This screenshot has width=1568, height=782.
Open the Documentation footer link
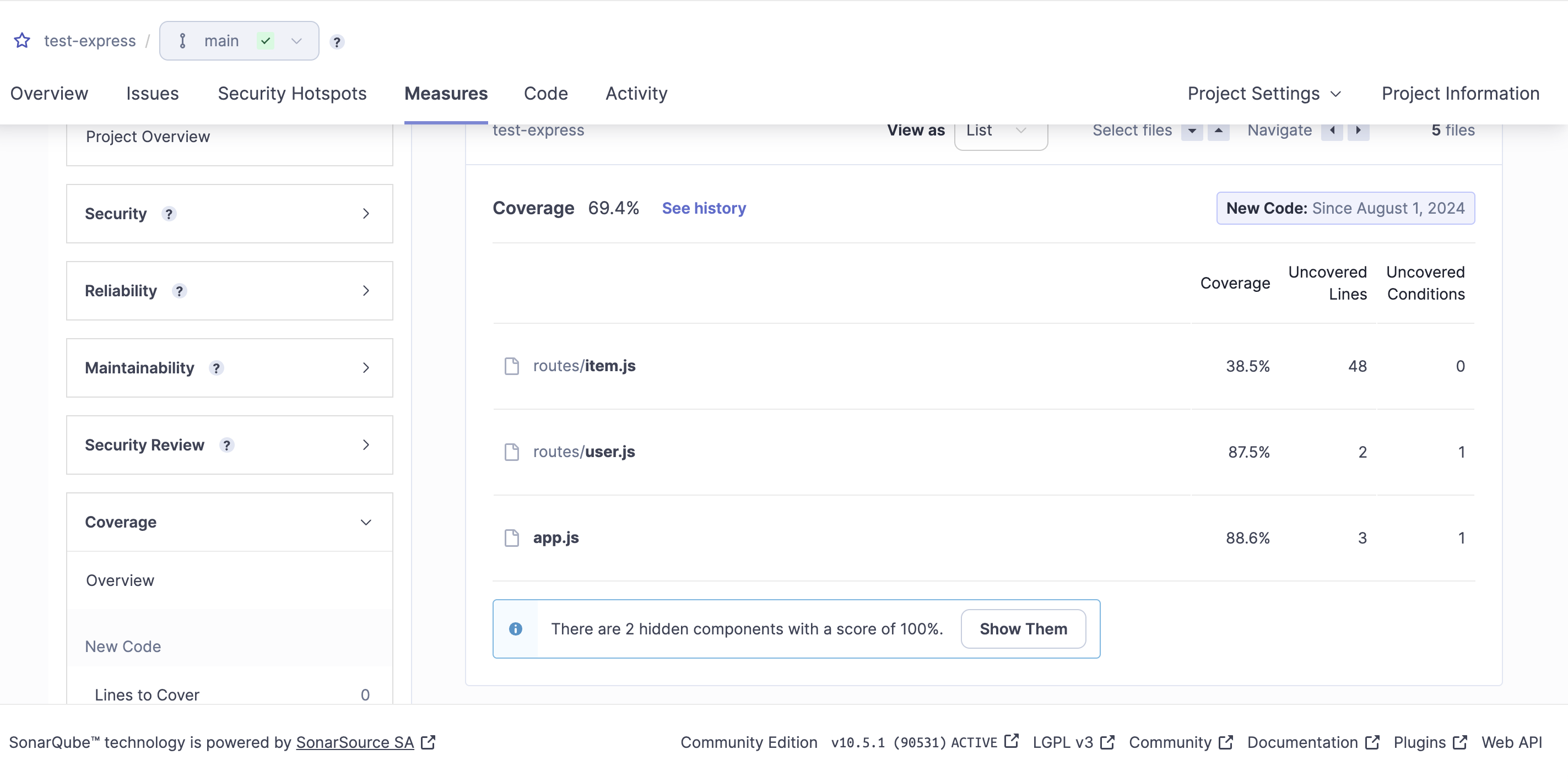[1313, 742]
